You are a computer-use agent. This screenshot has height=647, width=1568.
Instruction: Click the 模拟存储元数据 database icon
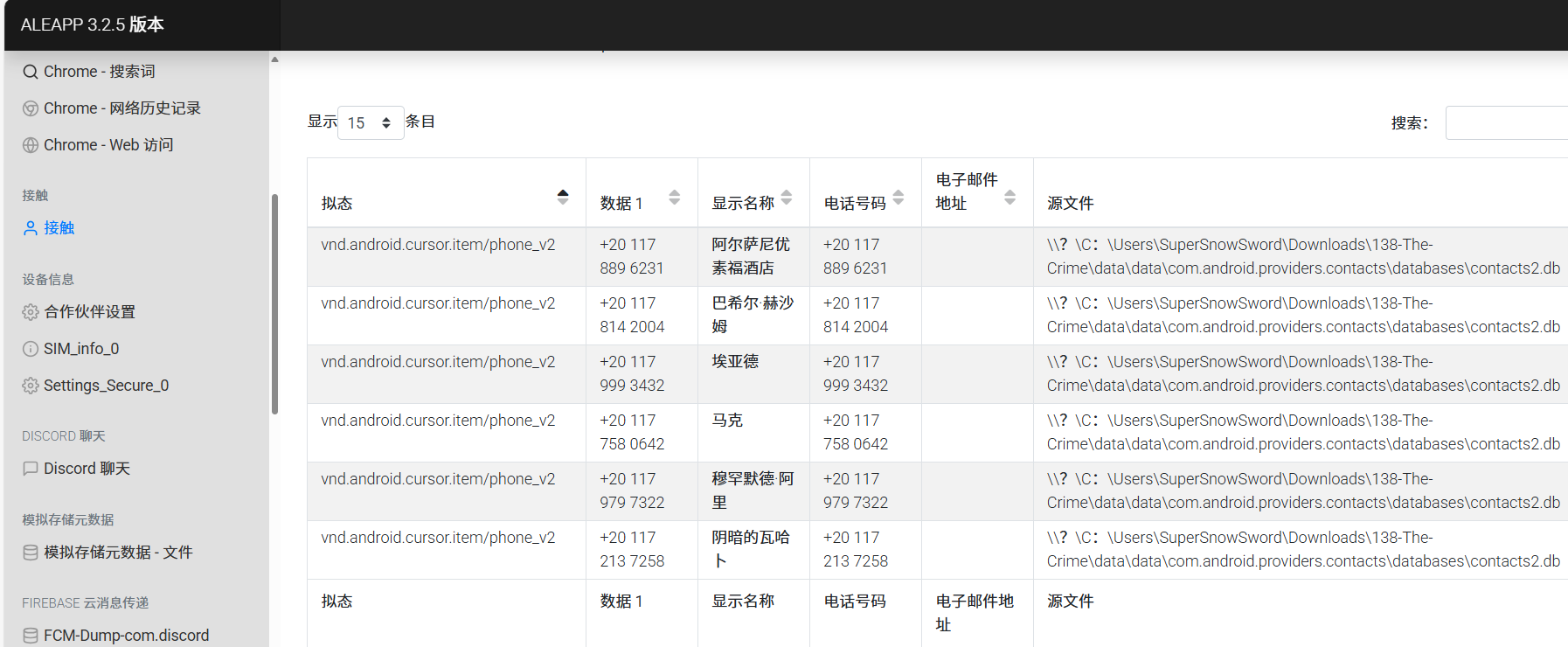pos(31,553)
